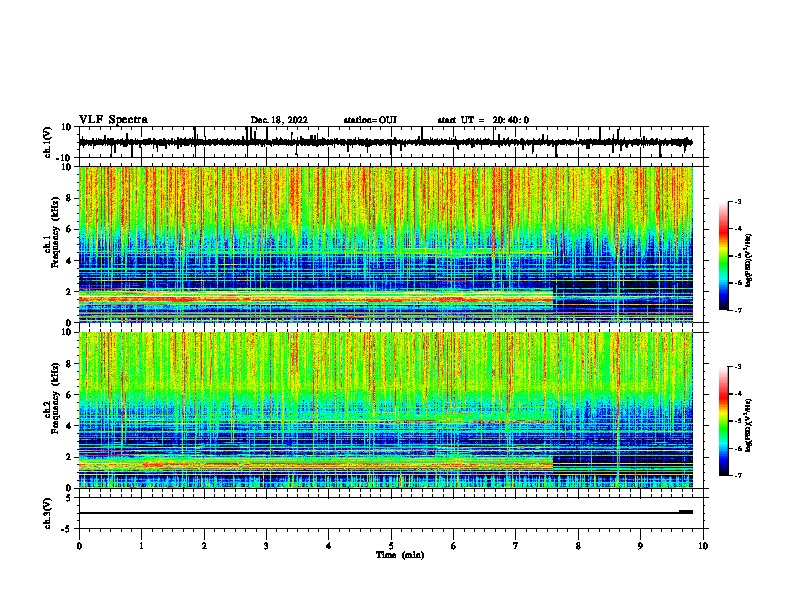Click time axis tick label "7"

[516, 546]
